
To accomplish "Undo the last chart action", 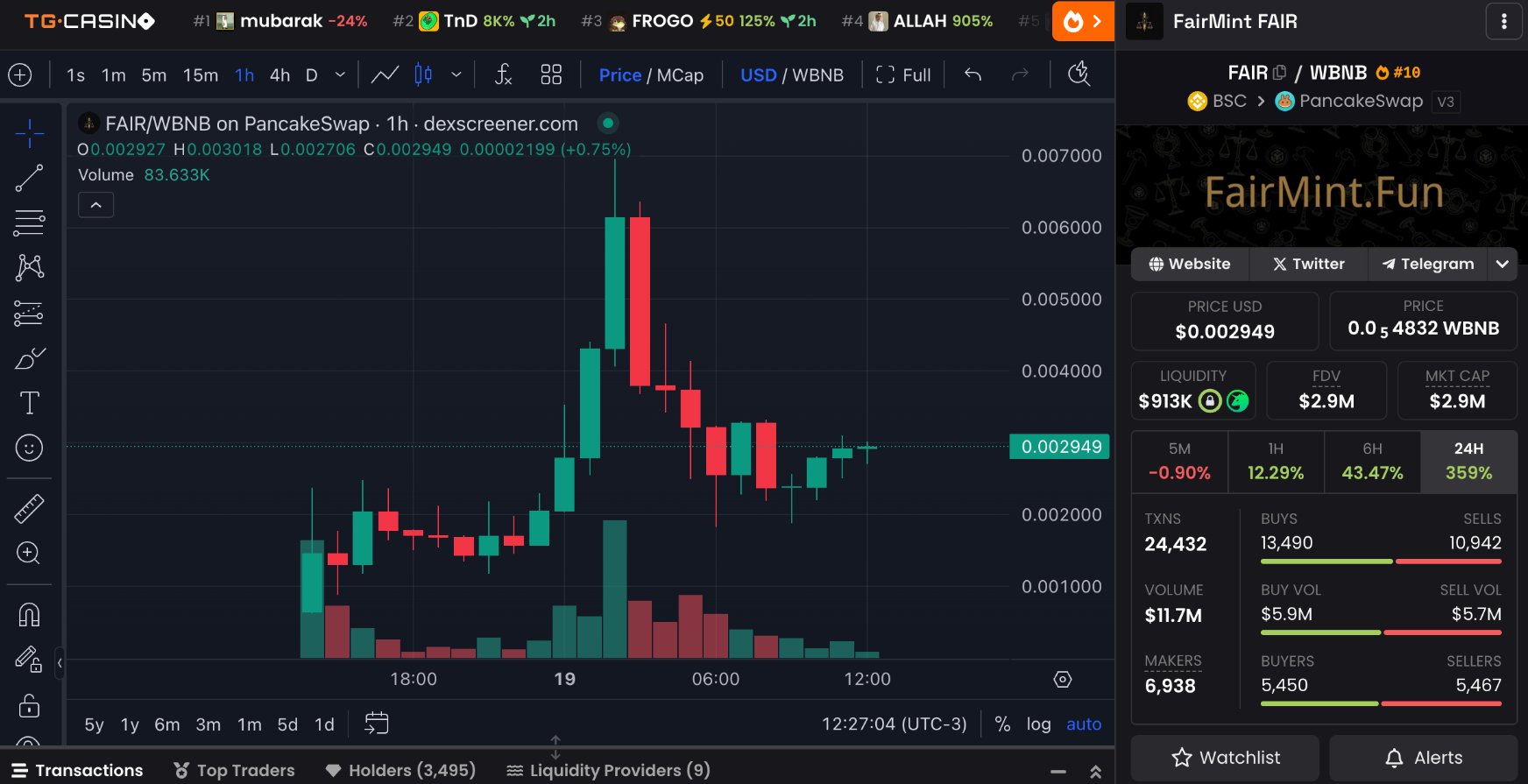I will click(973, 75).
